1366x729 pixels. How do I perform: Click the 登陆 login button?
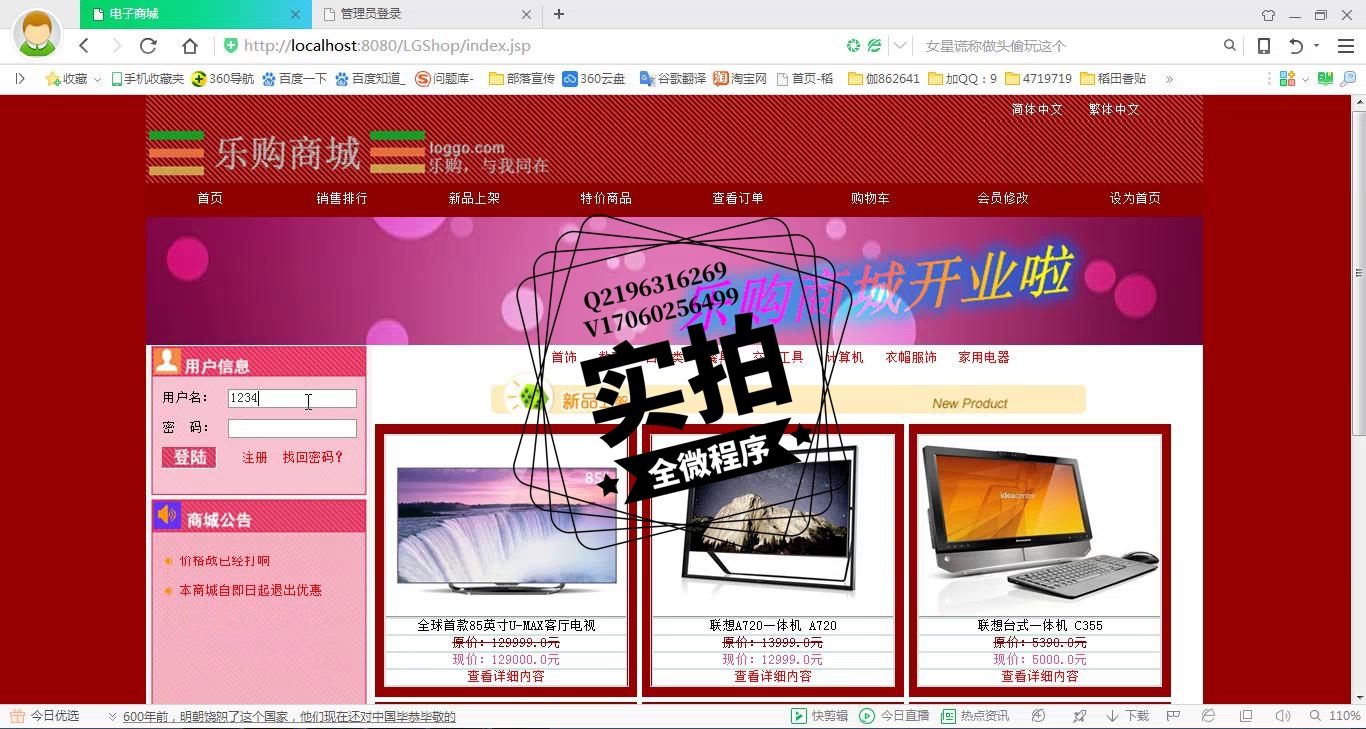(189, 457)
